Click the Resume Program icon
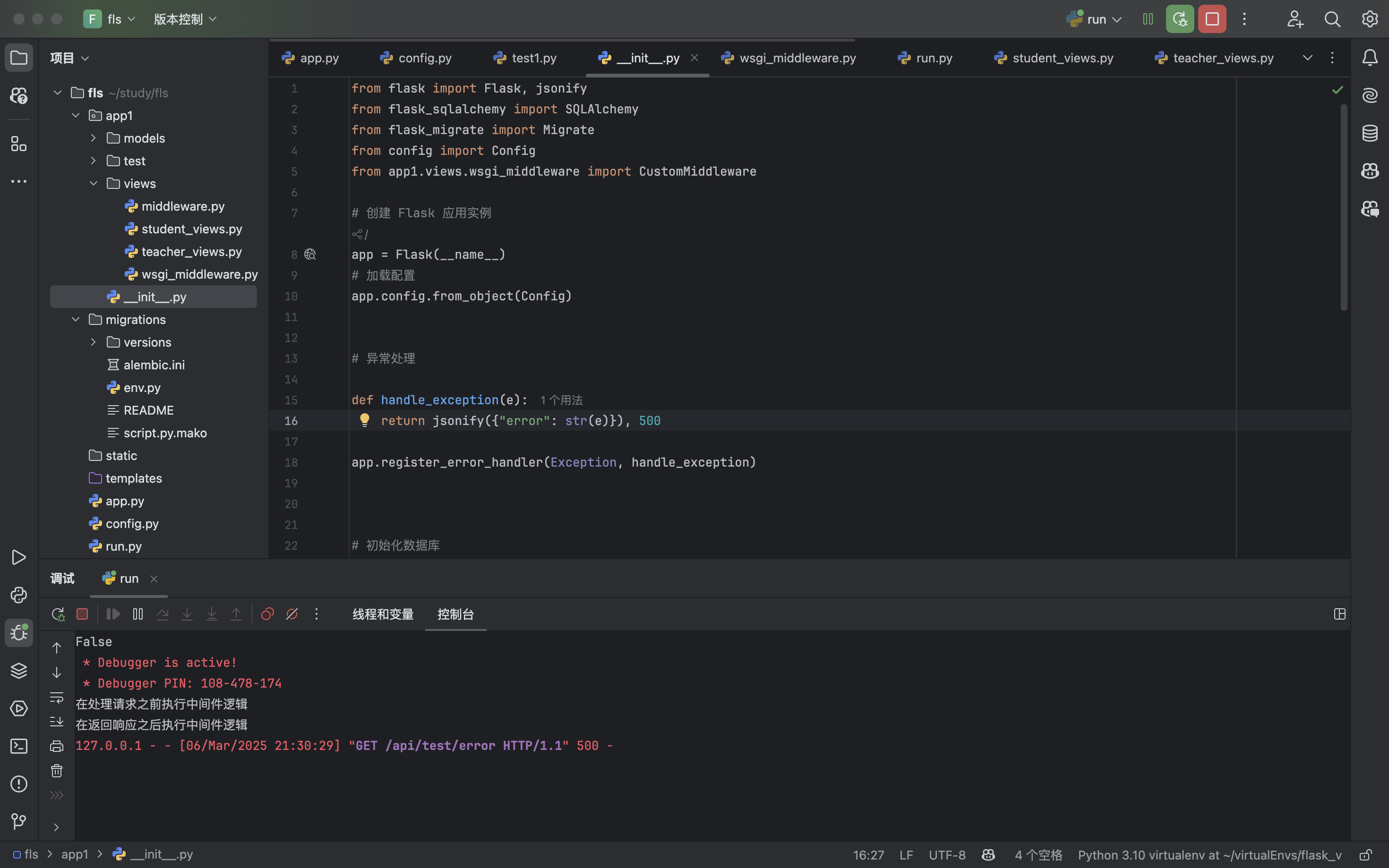This screenshot has height=868, width=1389. tap(113, 614)
